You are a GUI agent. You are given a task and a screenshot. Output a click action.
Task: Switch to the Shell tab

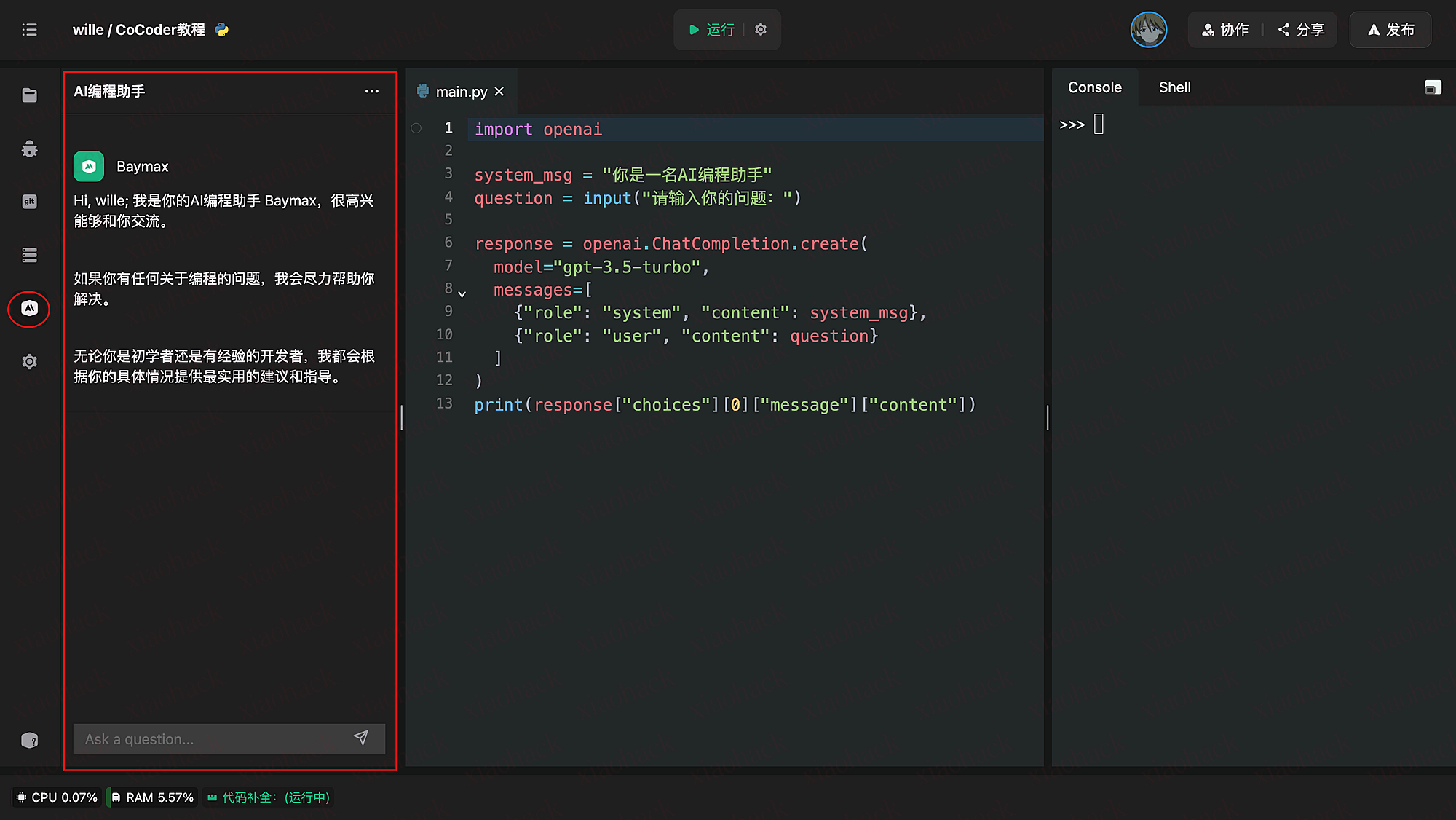[1174, 87]
